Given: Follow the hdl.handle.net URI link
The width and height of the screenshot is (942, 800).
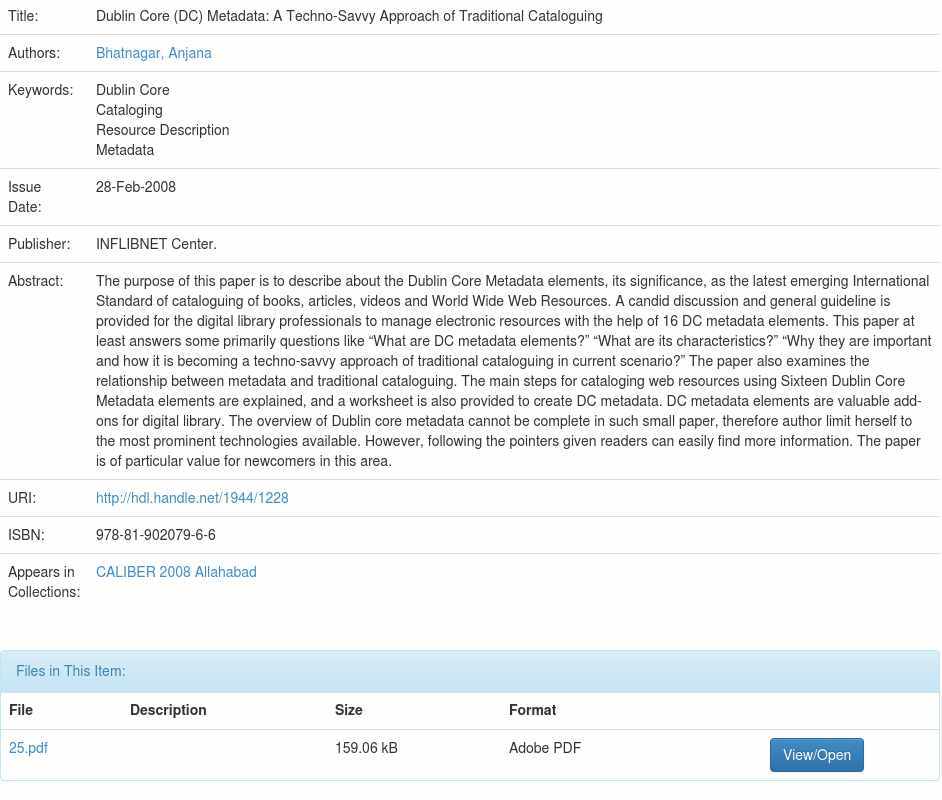Looking at the screenshot, I should pos(192,498).
